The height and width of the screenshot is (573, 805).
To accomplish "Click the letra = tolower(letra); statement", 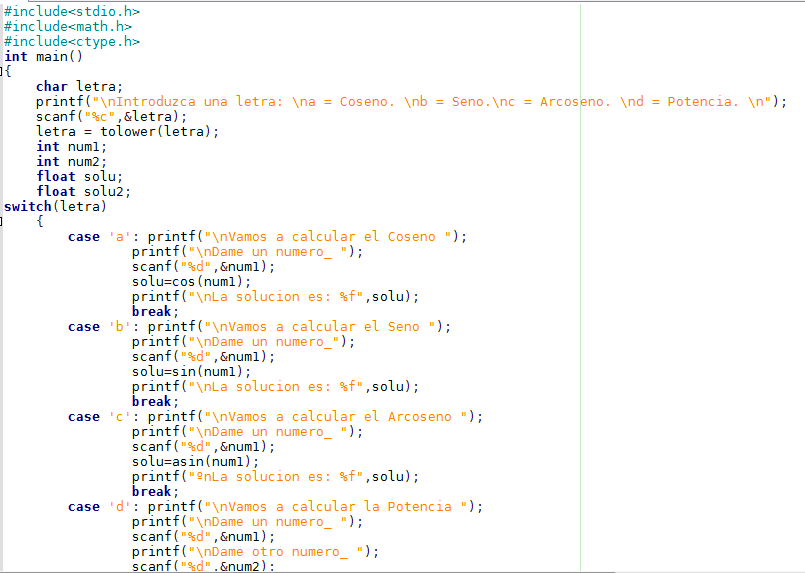I will click(x=127, y=131).
